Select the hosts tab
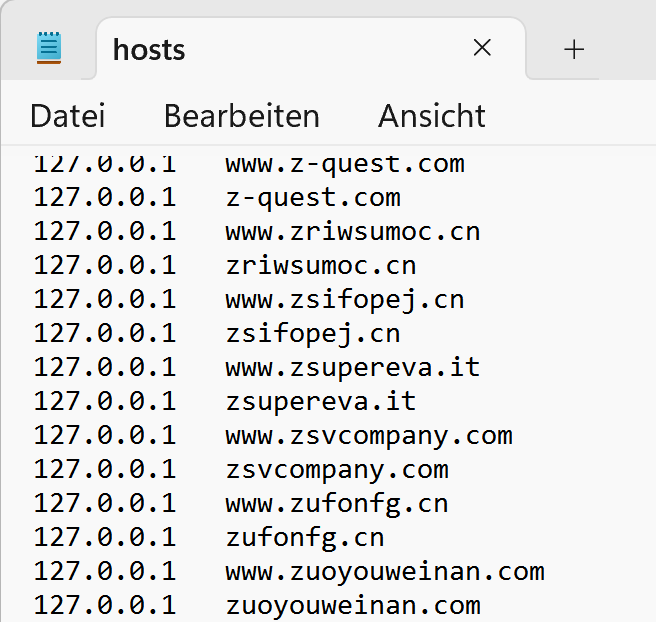Viewport: 656px width, 622px height. 149,50
